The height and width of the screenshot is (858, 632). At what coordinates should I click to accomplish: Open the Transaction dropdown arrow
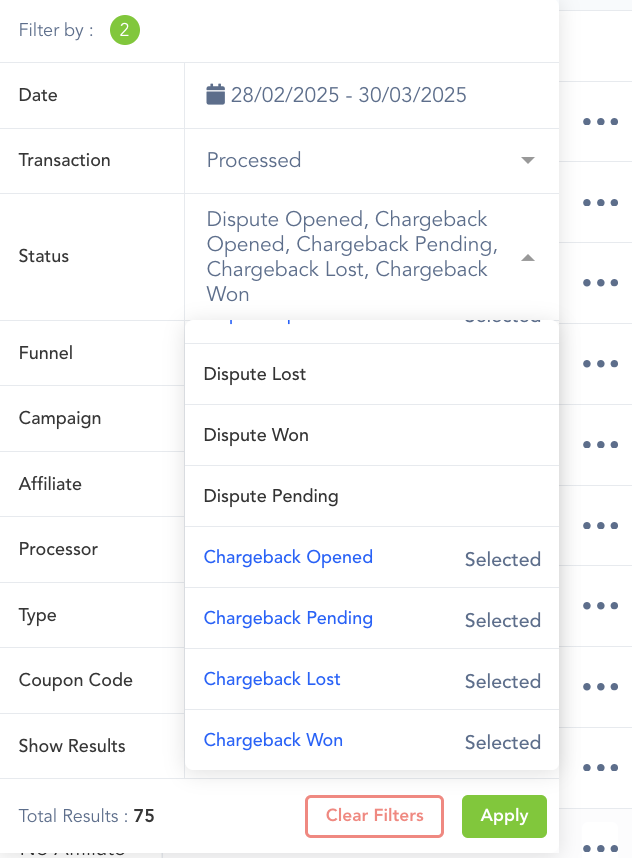527,161
